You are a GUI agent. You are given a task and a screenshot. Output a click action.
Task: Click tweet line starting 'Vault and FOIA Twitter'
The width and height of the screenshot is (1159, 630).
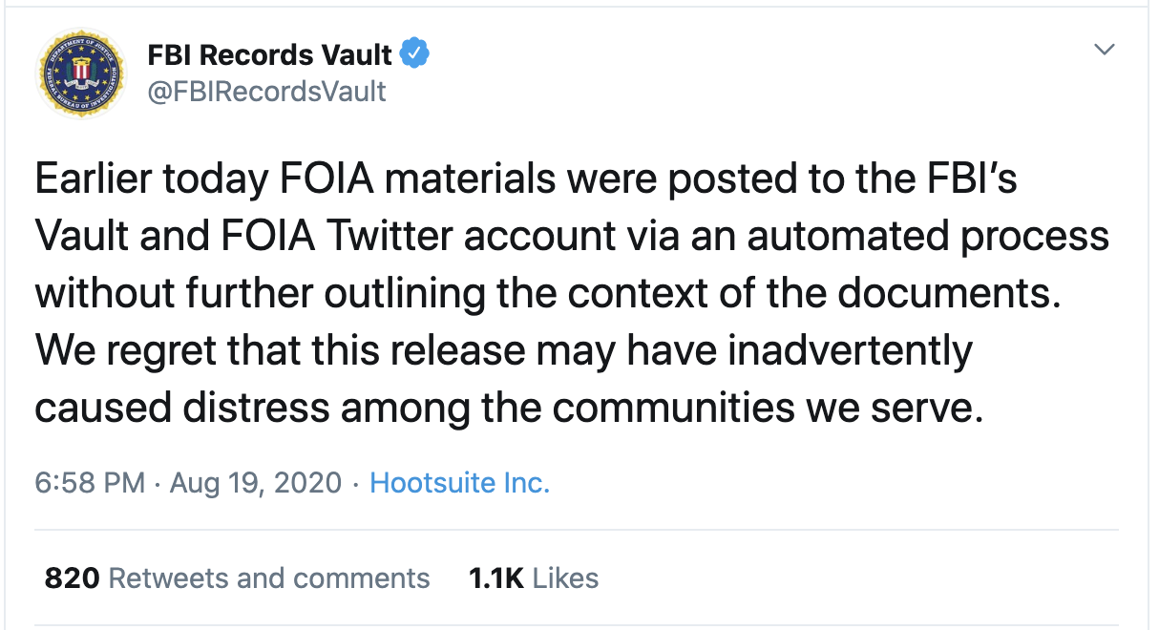pyautogui.click(x=571, y=236)
